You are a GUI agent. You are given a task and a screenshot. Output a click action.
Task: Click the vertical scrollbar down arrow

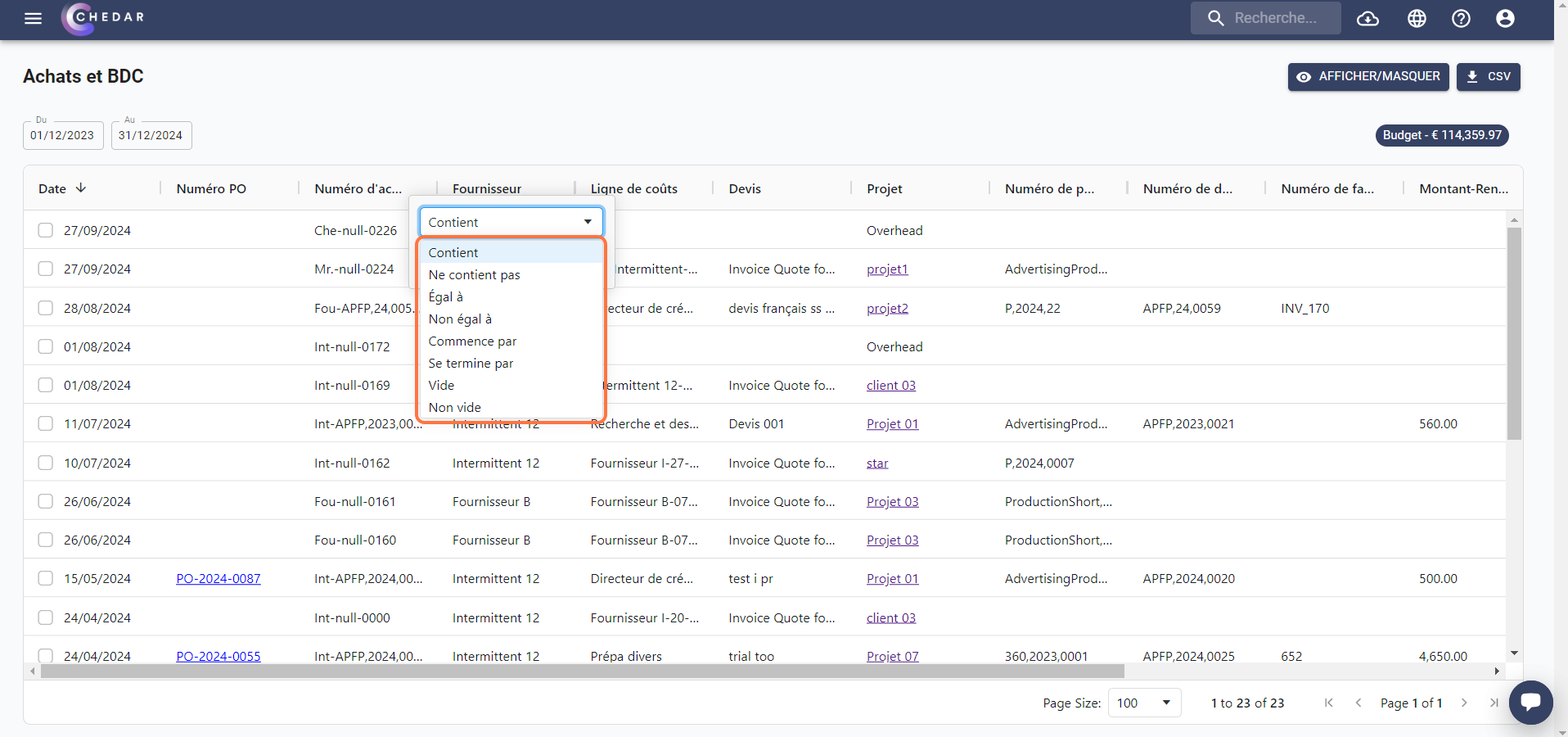[x=1514, y=653]
